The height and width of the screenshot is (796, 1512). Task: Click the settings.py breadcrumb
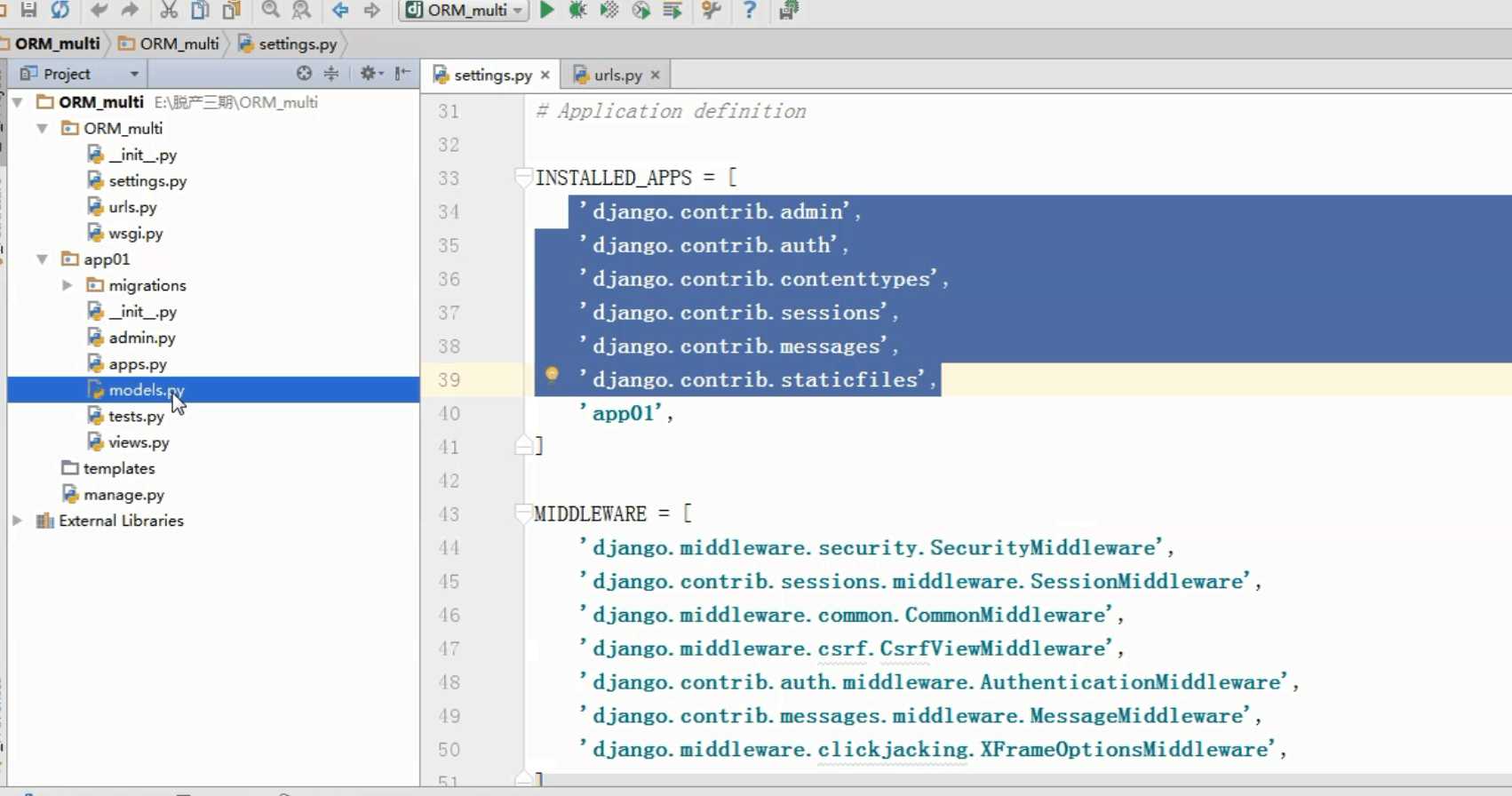coord(289,44)
